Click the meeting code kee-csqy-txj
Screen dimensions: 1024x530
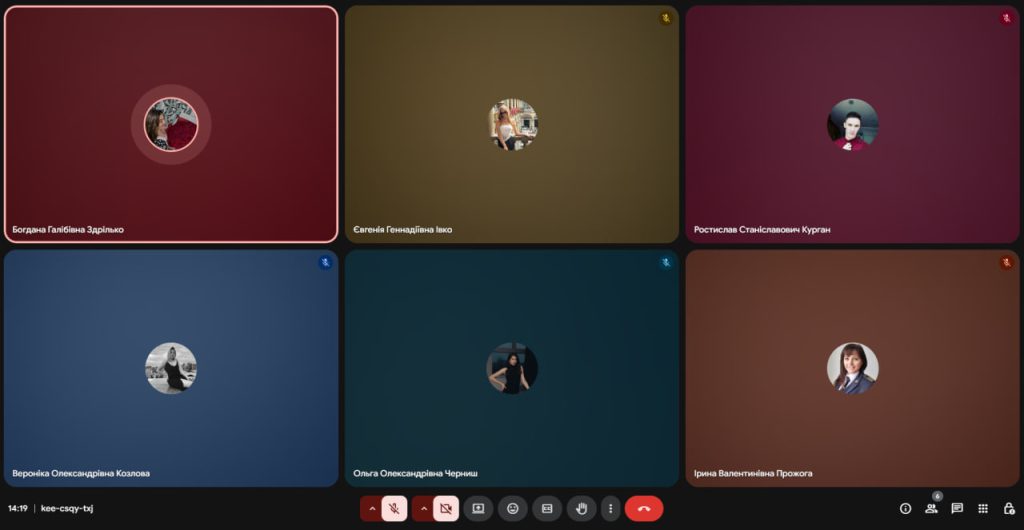pyautogui.click(x=67, y=508)
